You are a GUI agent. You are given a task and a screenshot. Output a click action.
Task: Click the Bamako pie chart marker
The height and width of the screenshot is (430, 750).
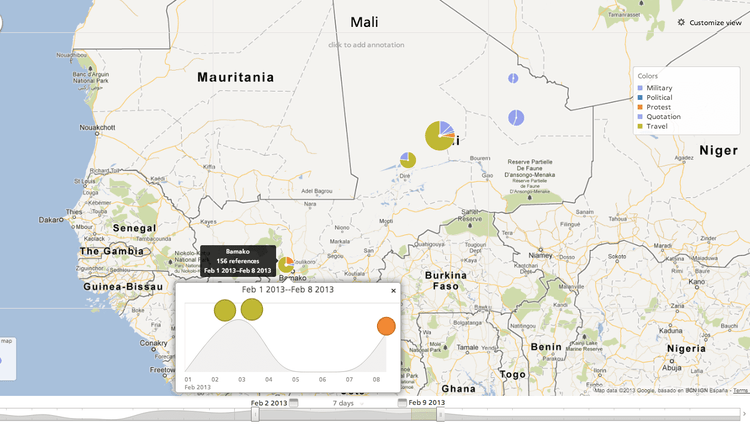(x=287, y=265)
